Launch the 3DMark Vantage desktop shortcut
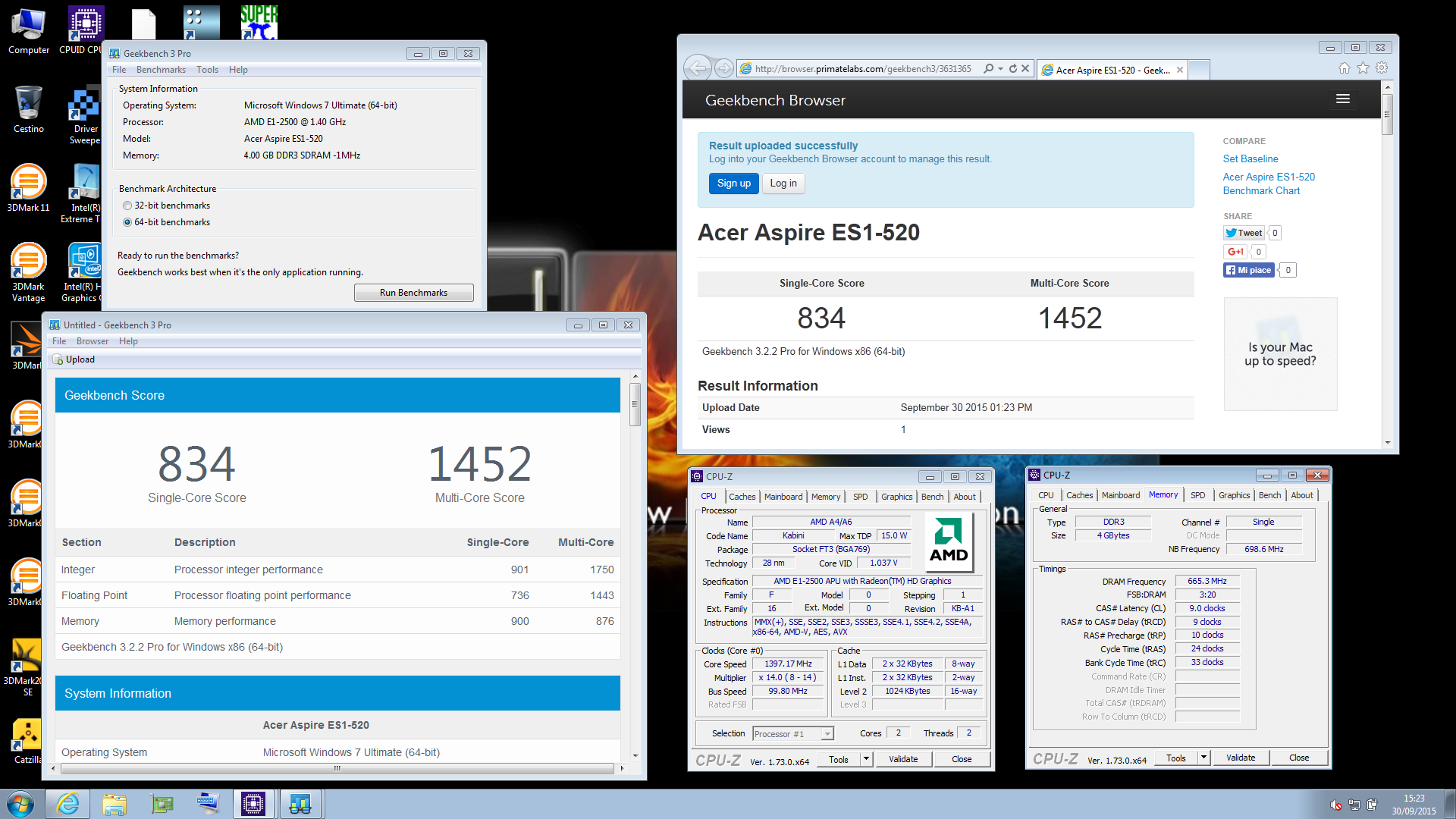The image size is (1456, 819). pos(28,271)
